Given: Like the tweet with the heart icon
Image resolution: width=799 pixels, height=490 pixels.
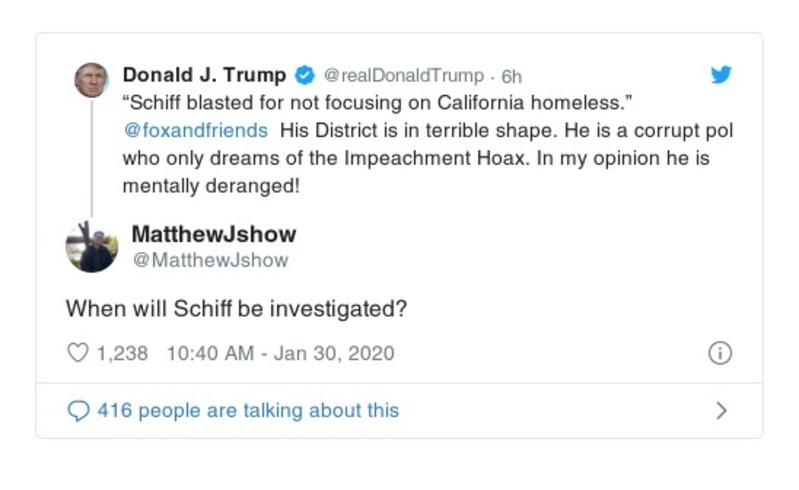Looking at the screenshot, I should pyautogui.click(x=77, y=353).
